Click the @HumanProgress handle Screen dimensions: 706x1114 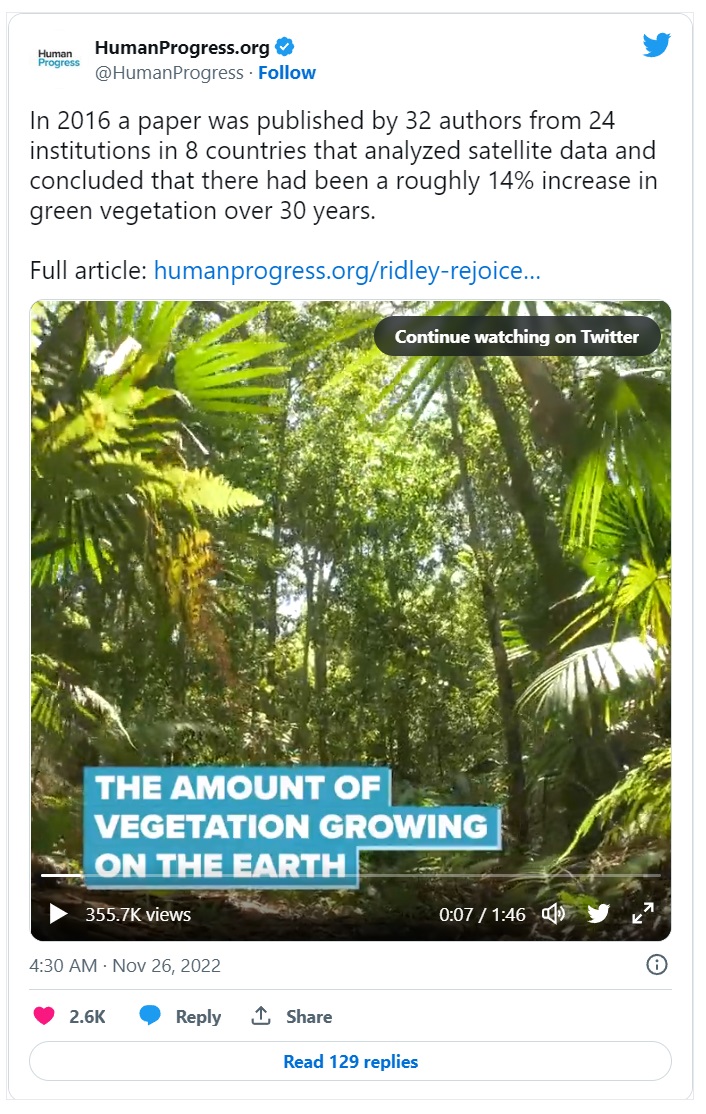tap(169, 73)
